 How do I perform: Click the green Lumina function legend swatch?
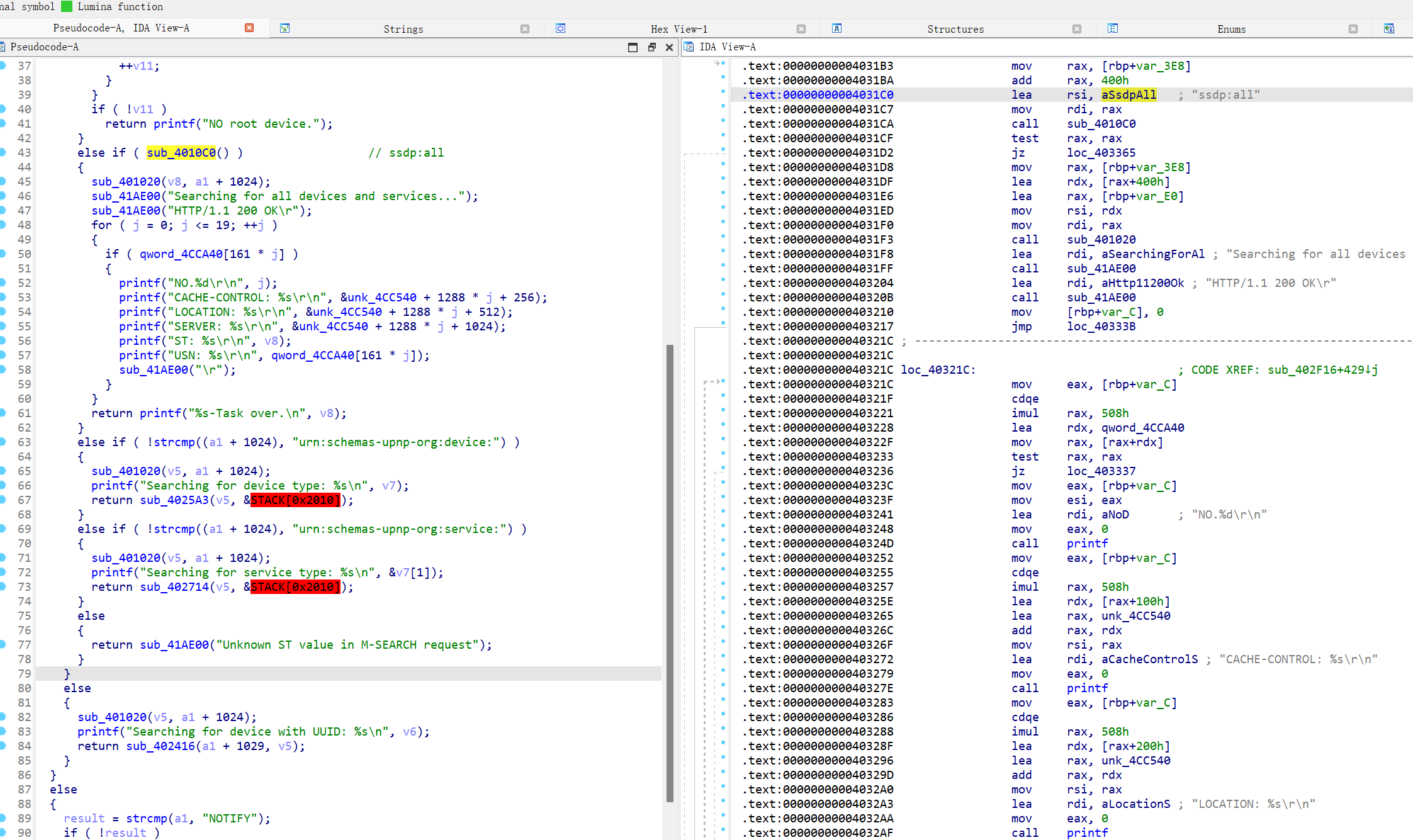pos(67,6)
